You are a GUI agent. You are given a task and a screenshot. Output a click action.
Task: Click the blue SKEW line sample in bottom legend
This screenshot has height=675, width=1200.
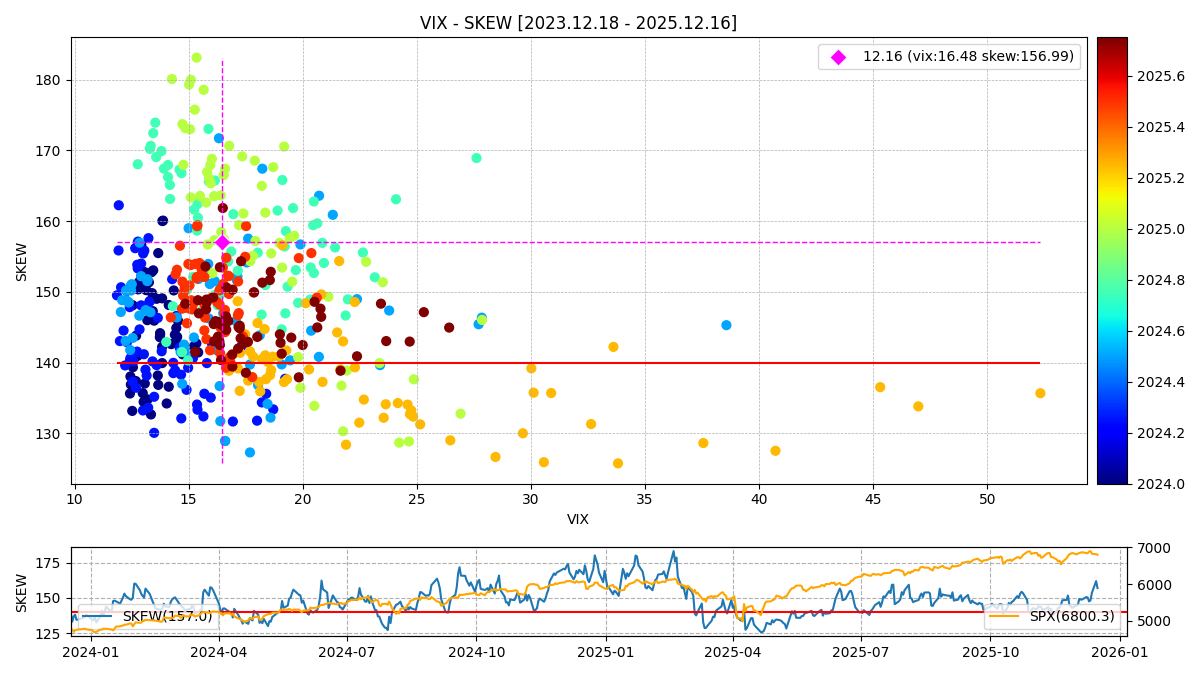click(97, 616)
